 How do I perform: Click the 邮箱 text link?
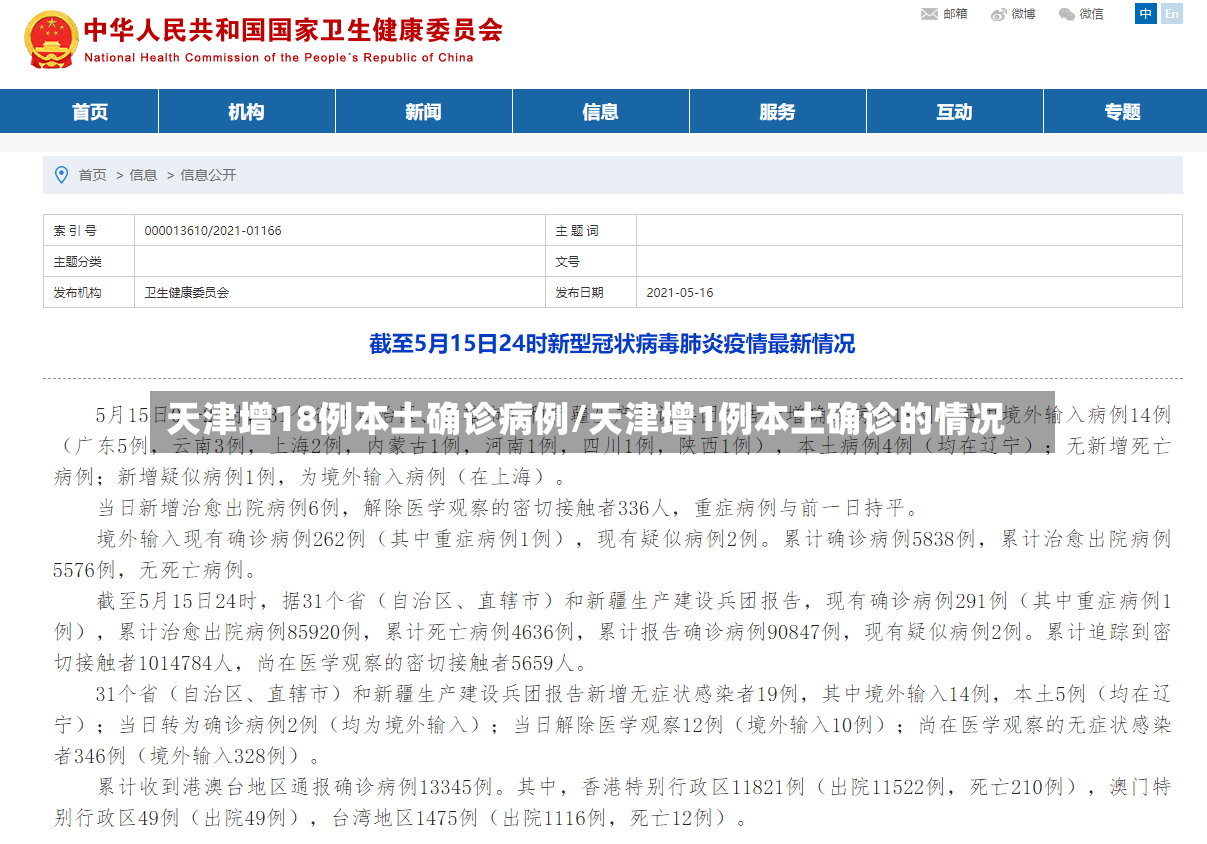click(955, 14)
